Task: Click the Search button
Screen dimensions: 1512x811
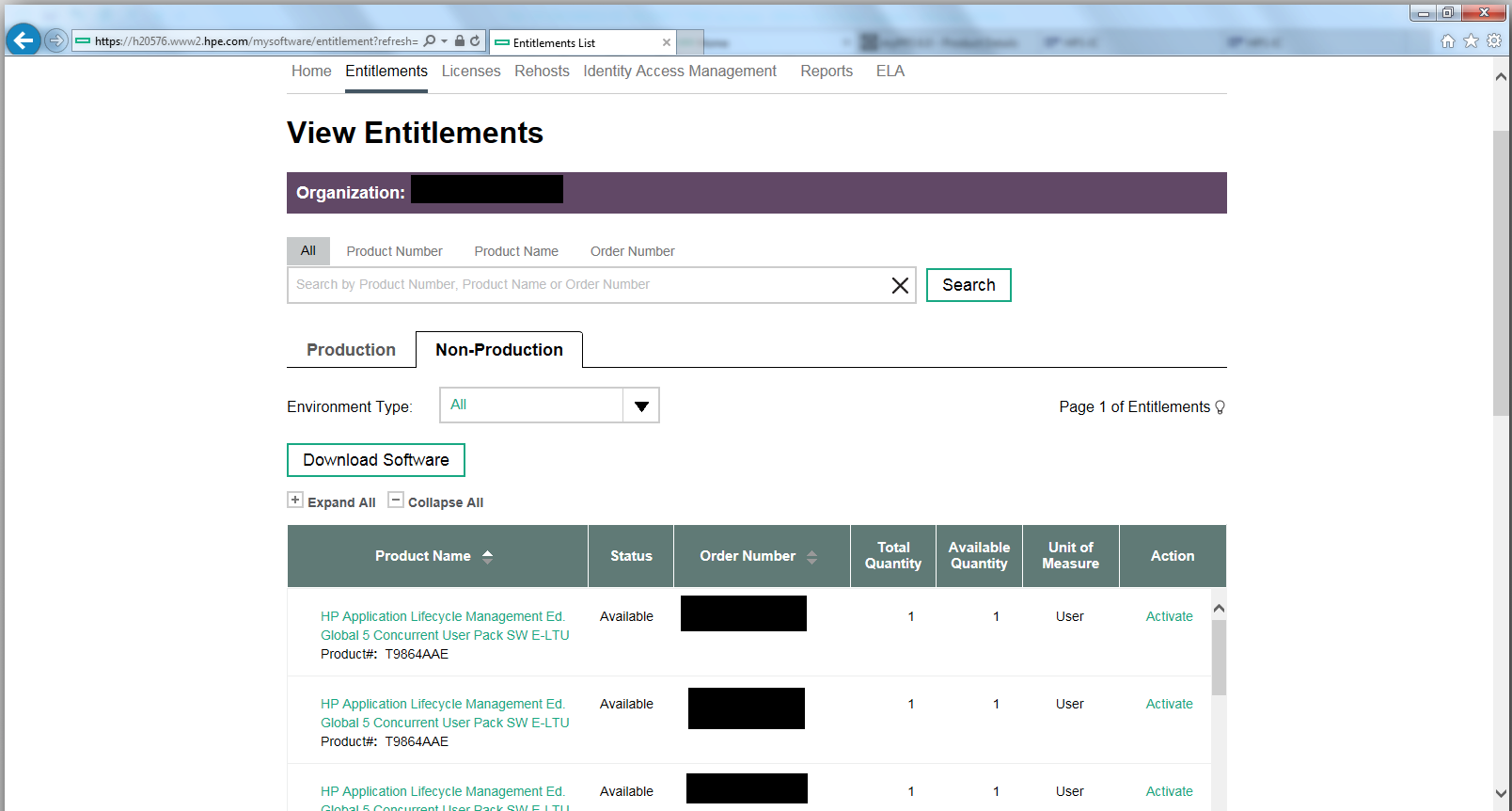Action: (x=969, y=285)
